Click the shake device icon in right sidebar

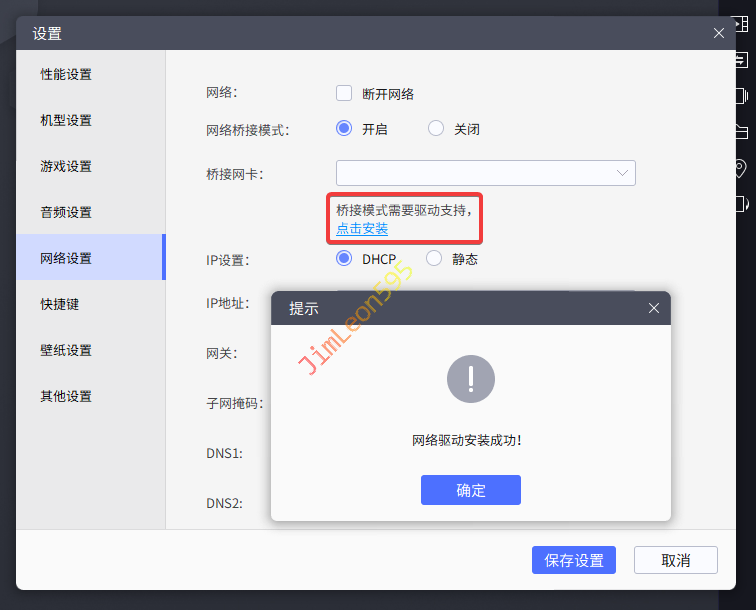(x=741, y=96)
